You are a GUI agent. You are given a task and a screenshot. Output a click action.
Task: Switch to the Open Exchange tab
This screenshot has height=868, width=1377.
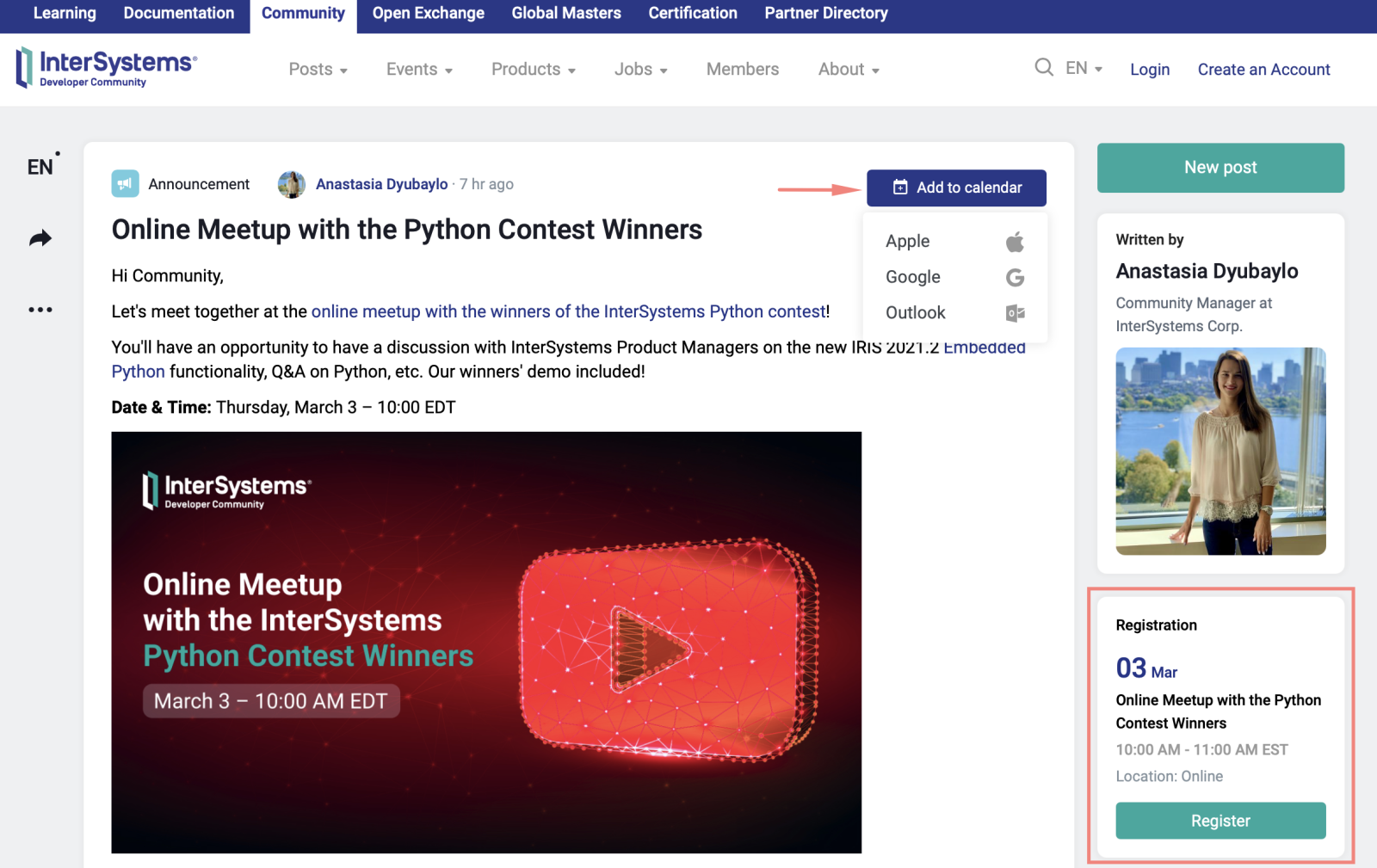click(428, 14)
